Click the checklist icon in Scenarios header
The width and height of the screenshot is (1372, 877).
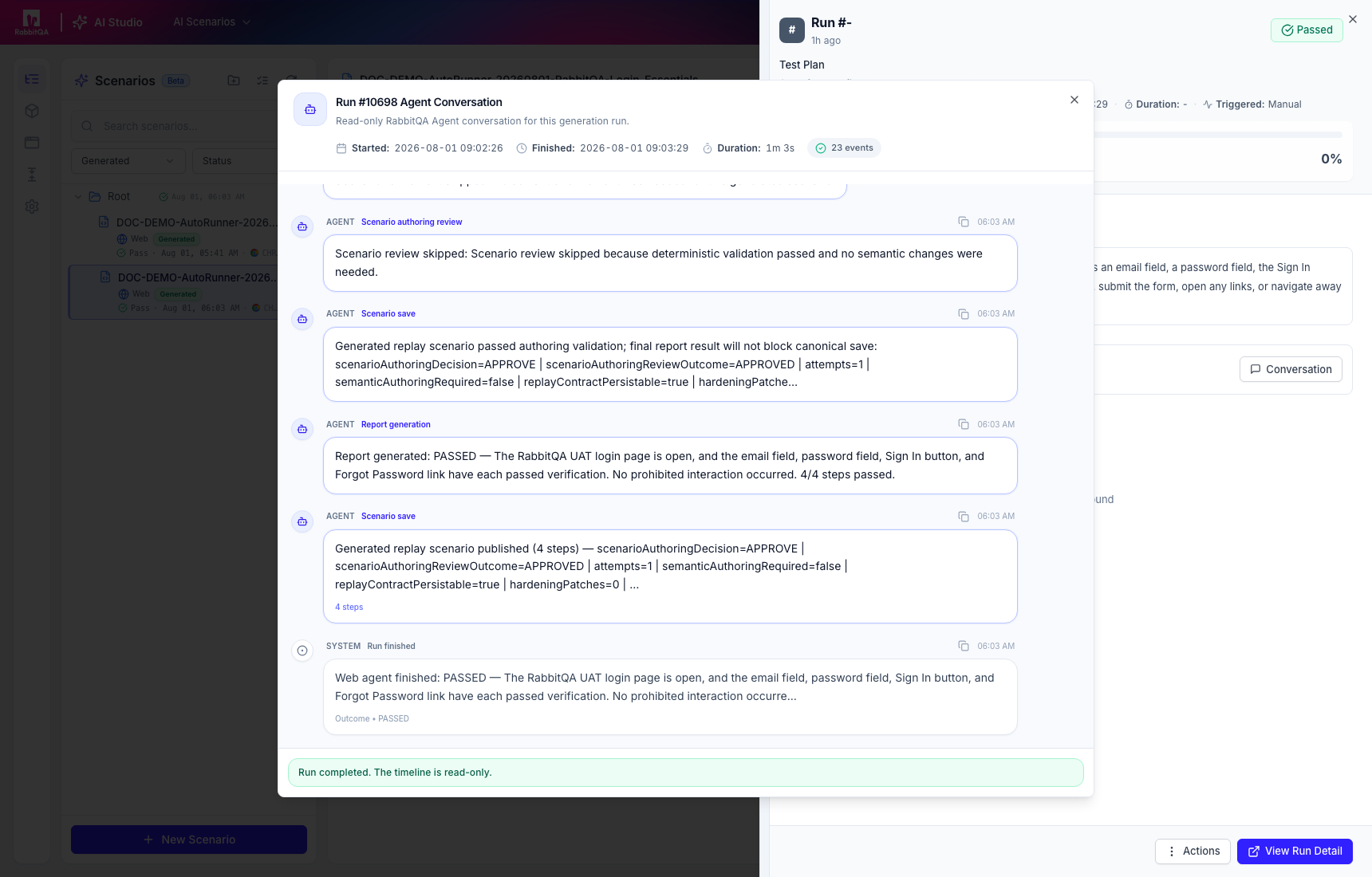(262, 81)
